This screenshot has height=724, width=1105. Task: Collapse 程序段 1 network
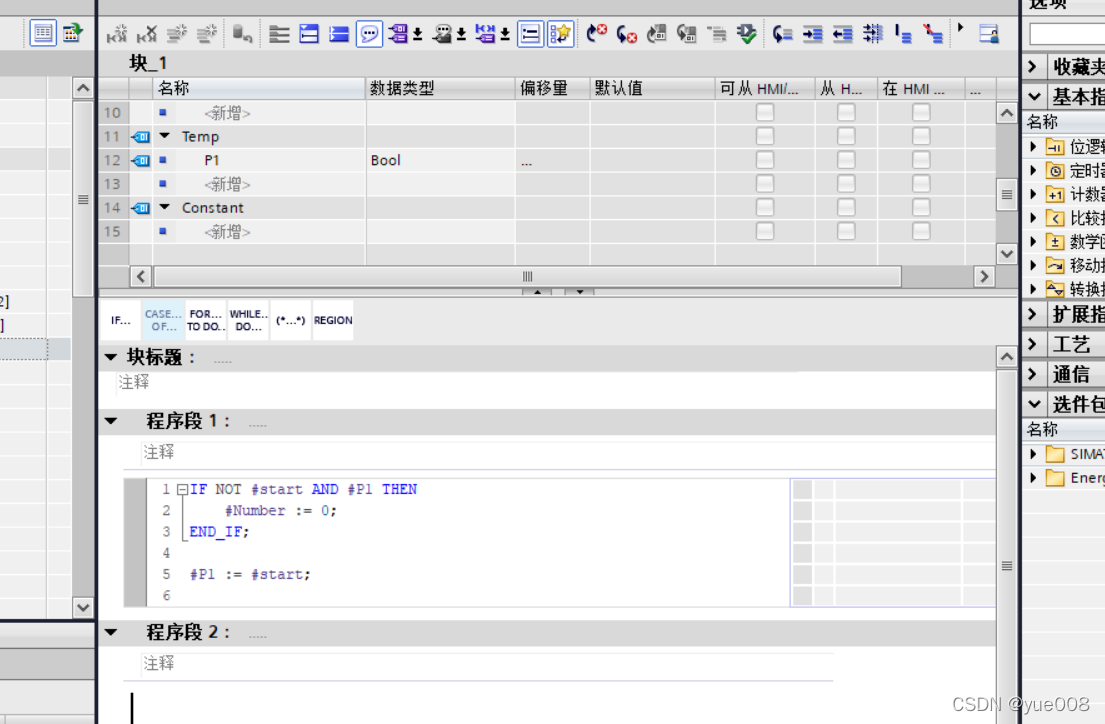[x=111, y=421]
